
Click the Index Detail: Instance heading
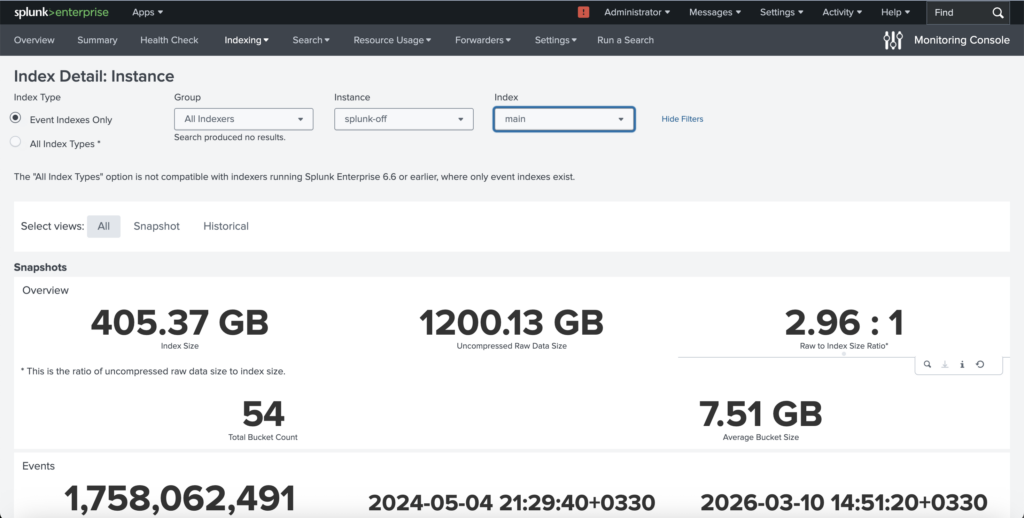[94, 76]
